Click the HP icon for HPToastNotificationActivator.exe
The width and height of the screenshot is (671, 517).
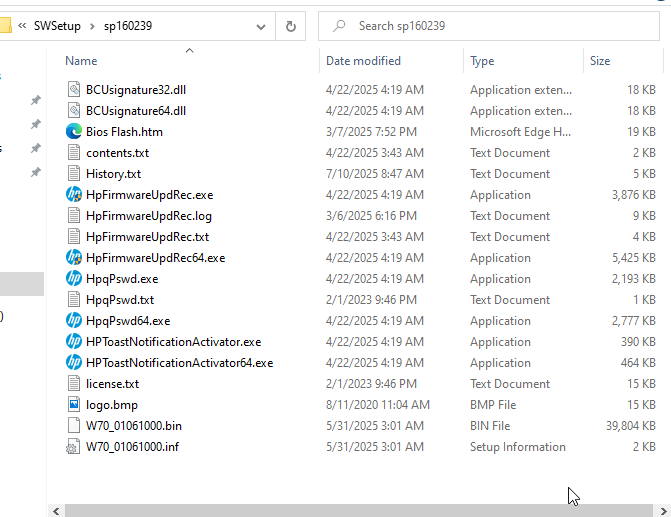(x=74, y=341)
